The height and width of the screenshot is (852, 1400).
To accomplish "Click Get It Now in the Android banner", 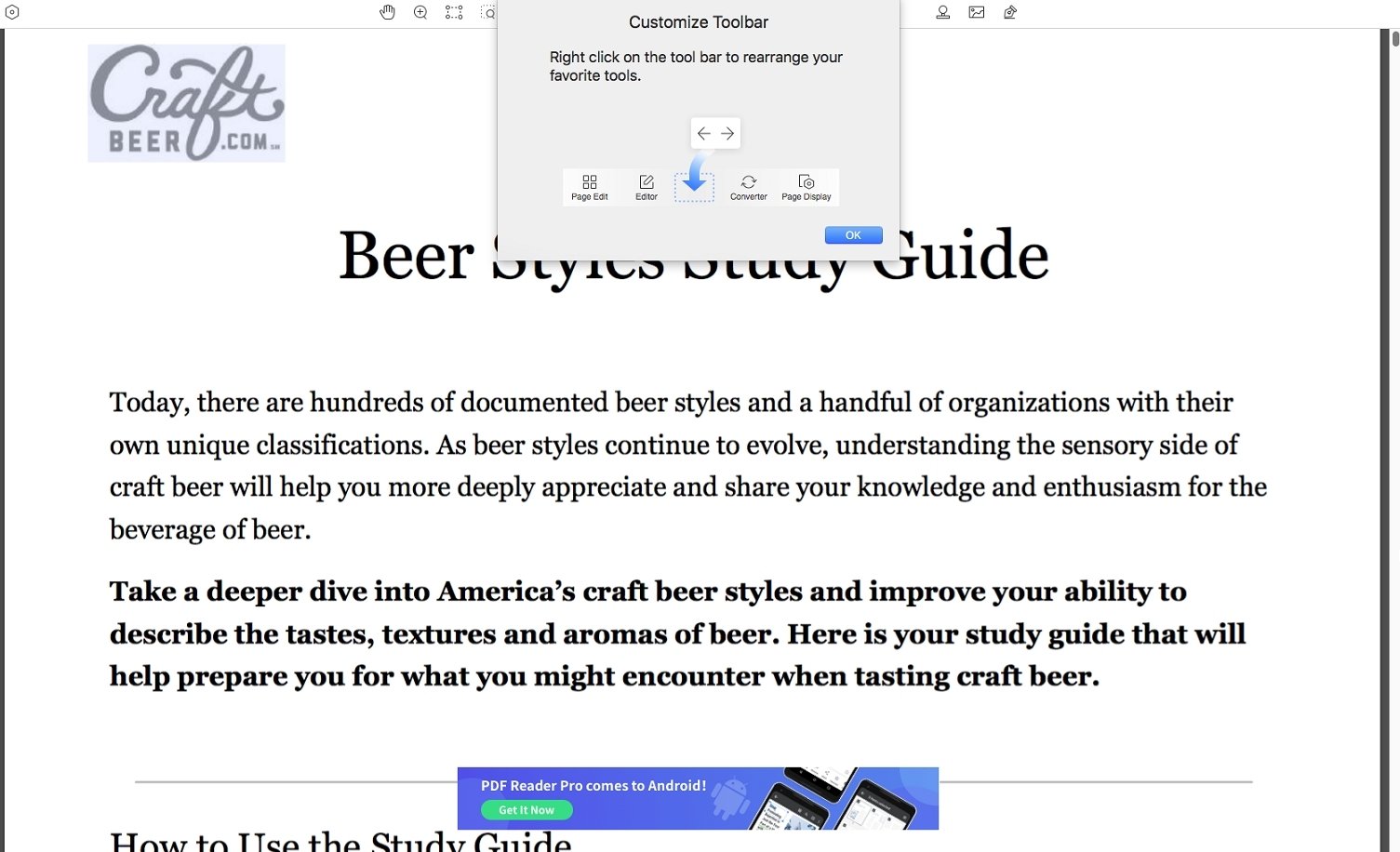I will (527, 810).
